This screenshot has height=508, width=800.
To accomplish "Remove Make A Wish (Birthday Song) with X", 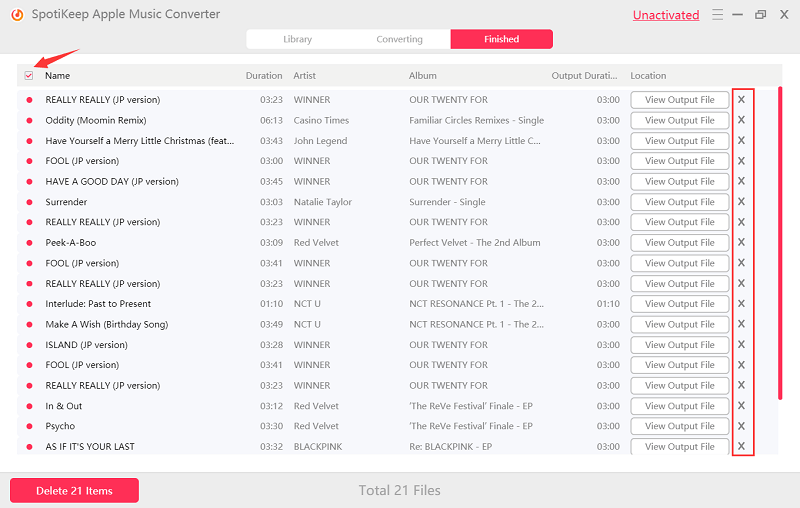I will click(741, 324).
